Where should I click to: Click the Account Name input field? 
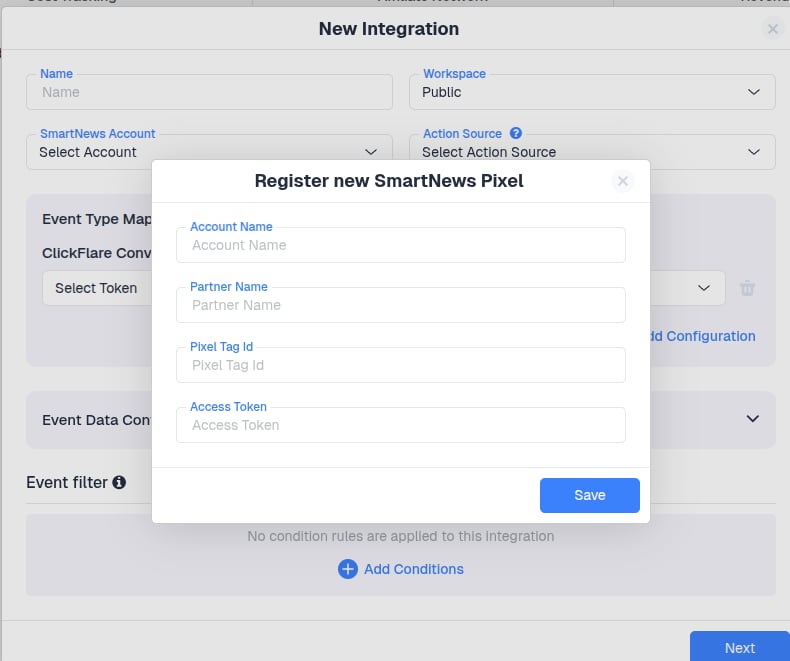pyautogui.click(x=401, y=245)
